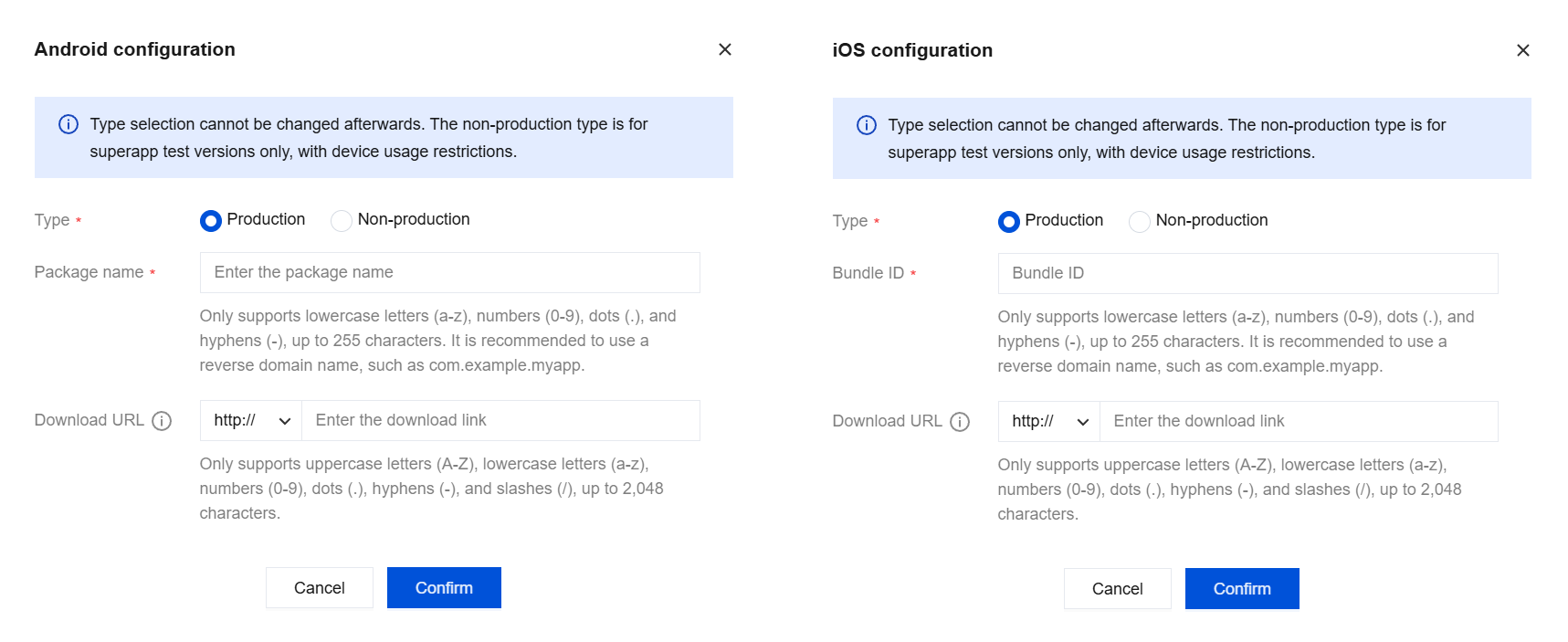1568x642 pixels.
Task: Close the iOS configuration dialog
Action: [x=1522, y=50]
